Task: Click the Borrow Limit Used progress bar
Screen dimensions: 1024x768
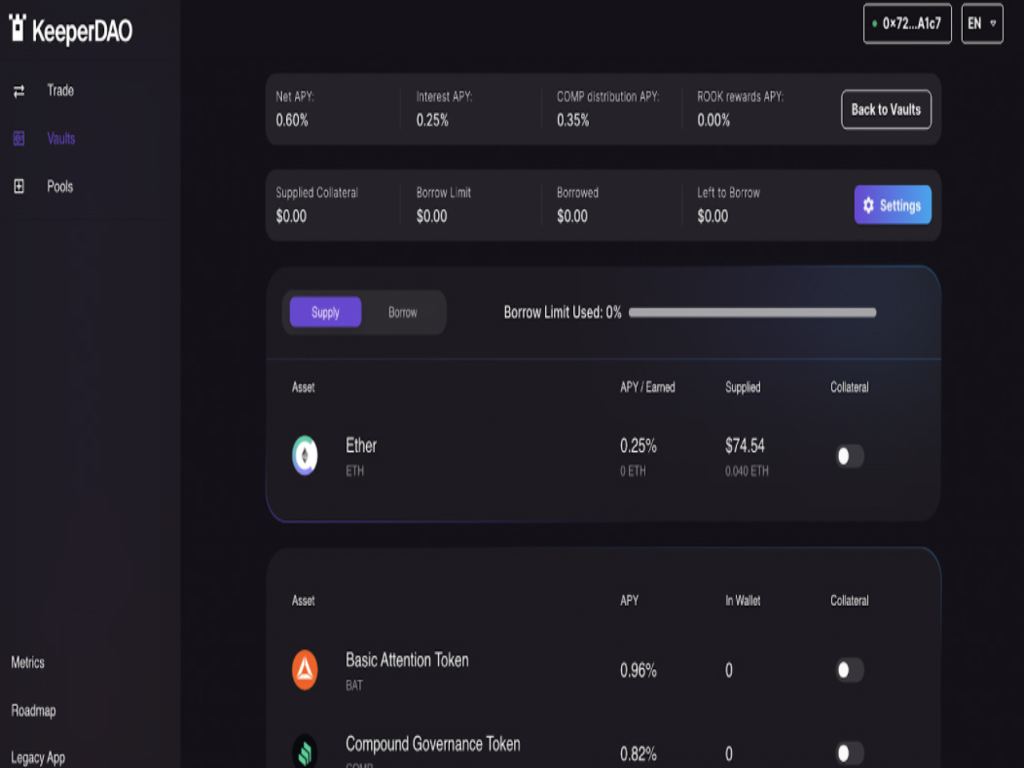Action: coord(752,313)
